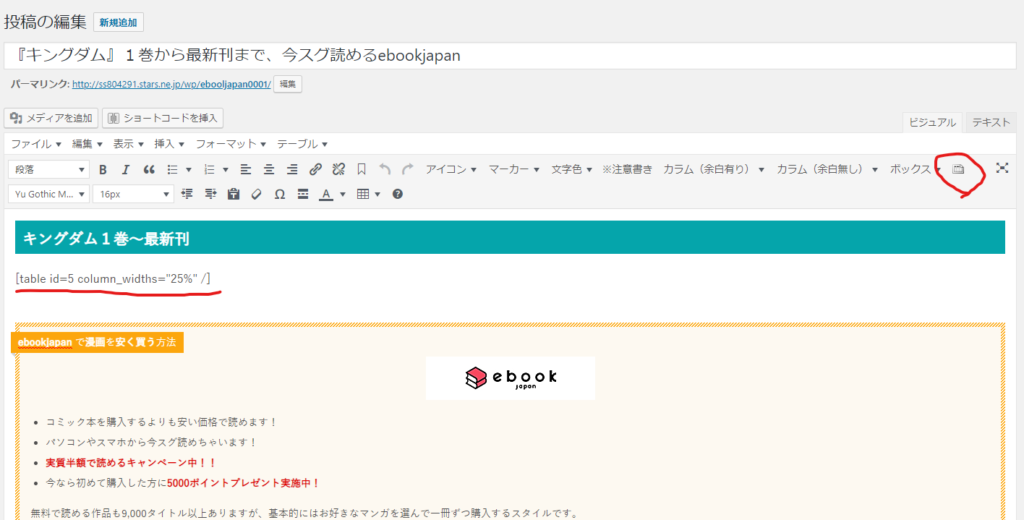Remove link with unlink icon
Image resolution: width=1024 pixels, height=520 pixels.
click(x=338, y=170)
